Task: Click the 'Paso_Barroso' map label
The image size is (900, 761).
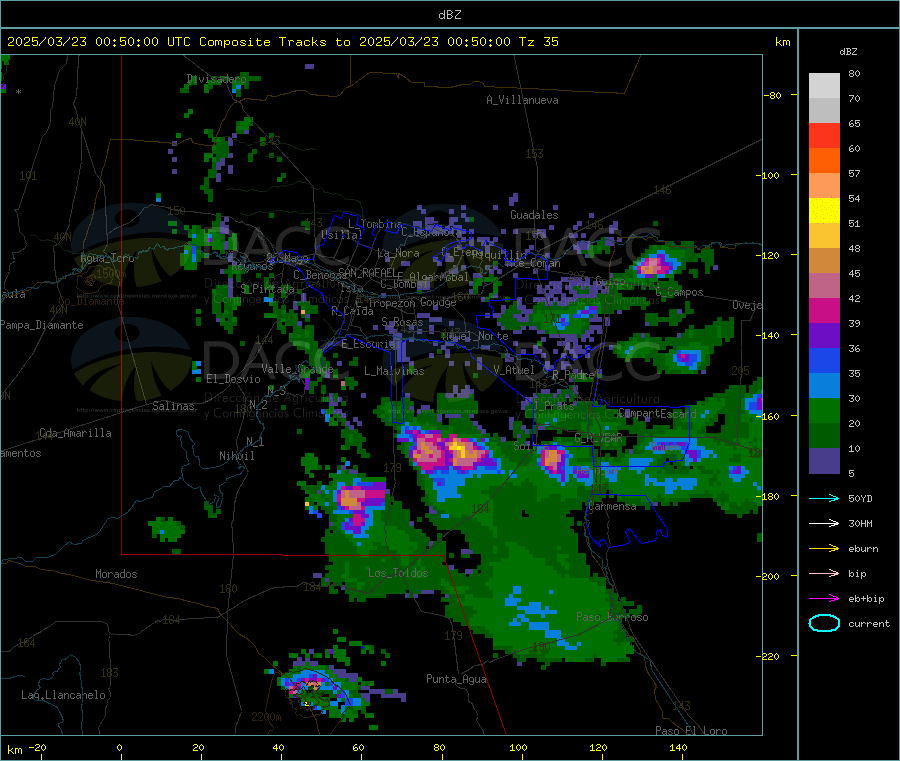Action: pyautogui.click(x=612, y=617)
